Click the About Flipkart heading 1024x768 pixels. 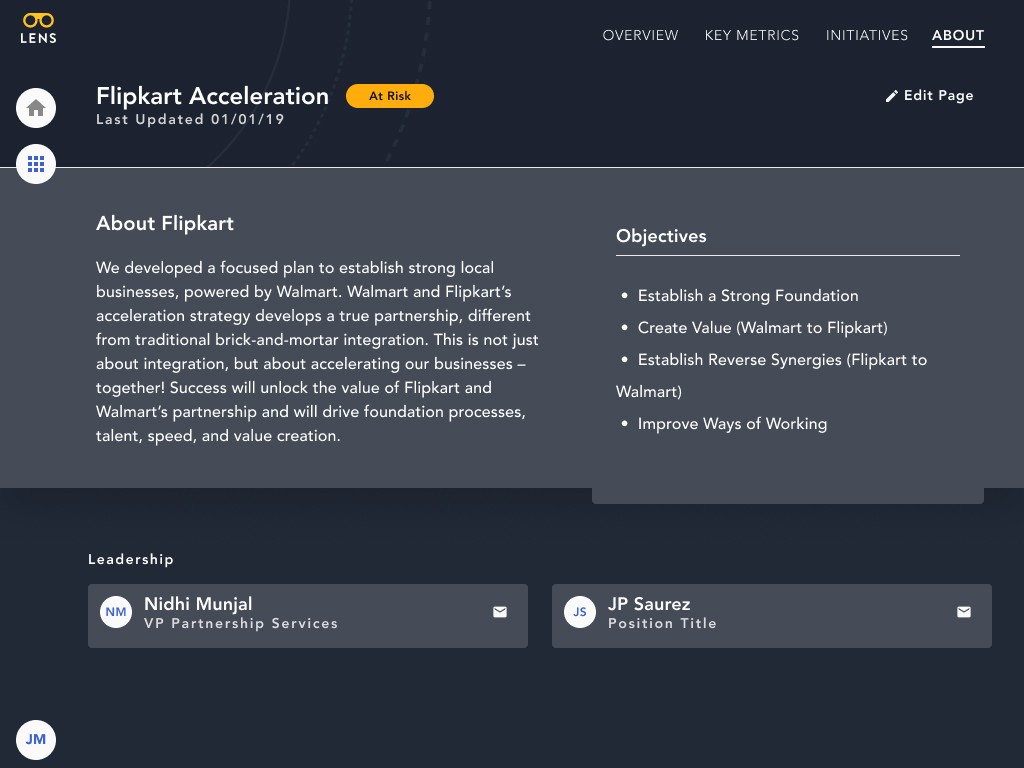[165, 223]
